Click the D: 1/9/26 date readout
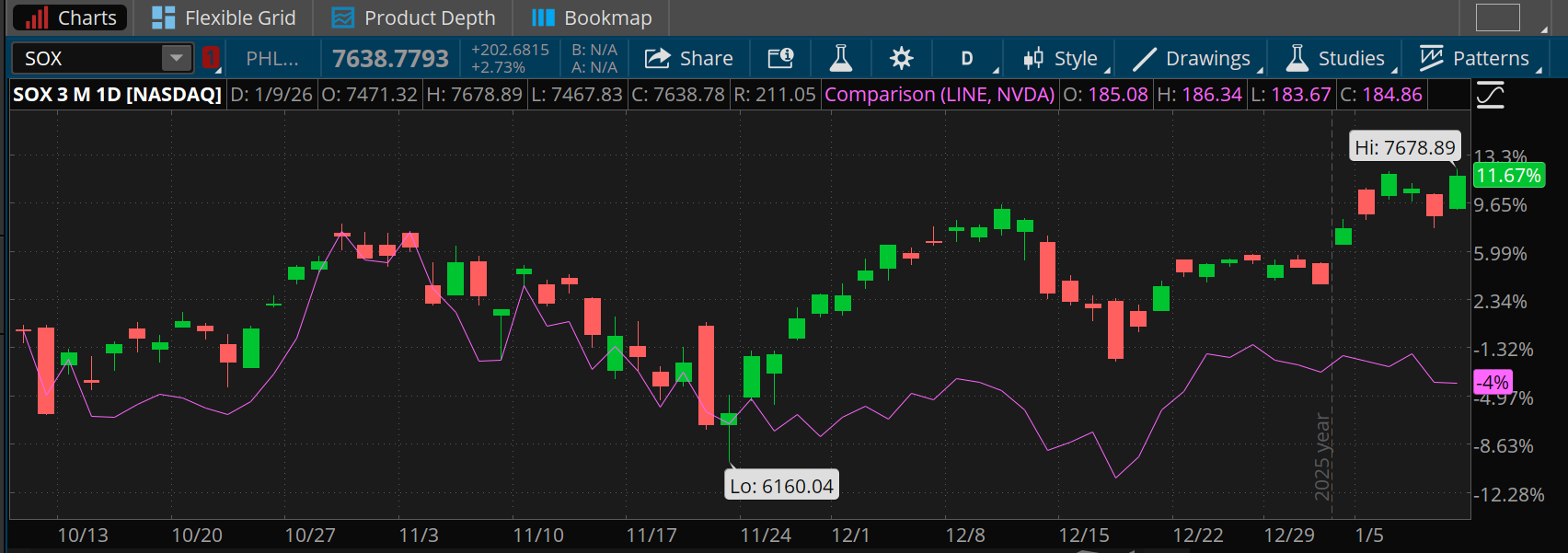Image resolution: width=1568 pixels, height=553 pixels. [x=271, y=95]
